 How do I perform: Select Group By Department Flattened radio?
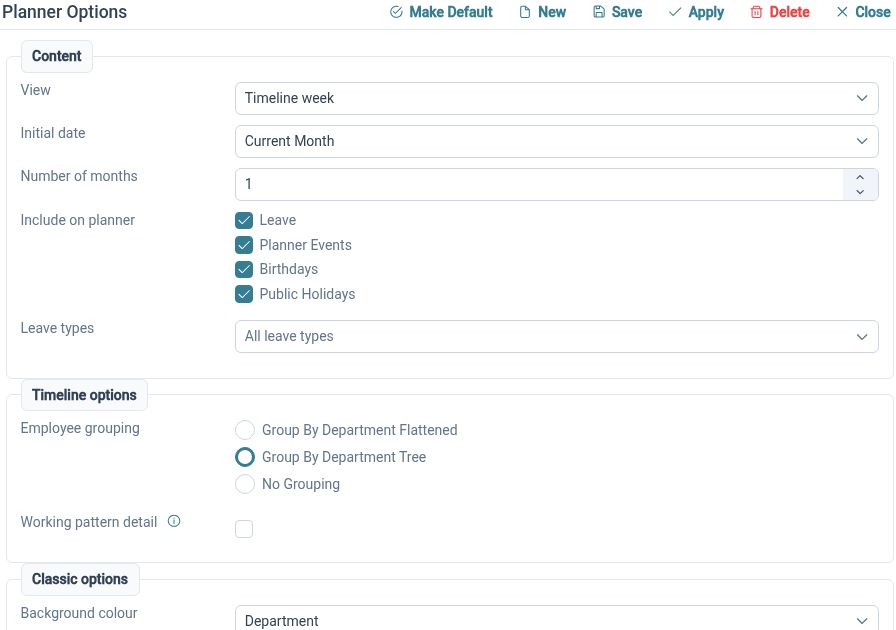click(x=245, y=430)
